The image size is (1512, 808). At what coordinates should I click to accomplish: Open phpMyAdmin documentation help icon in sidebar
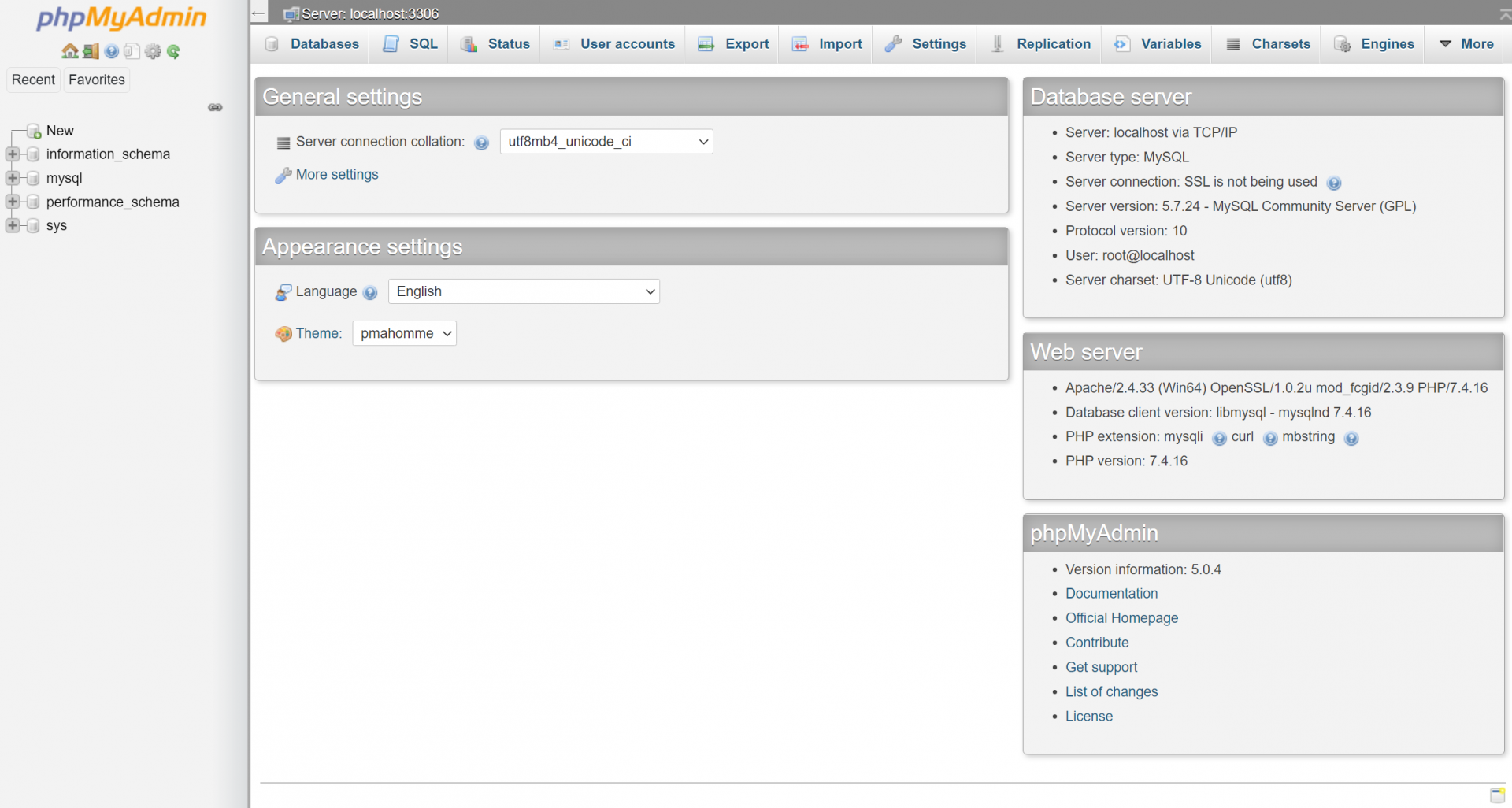(112, 51)
